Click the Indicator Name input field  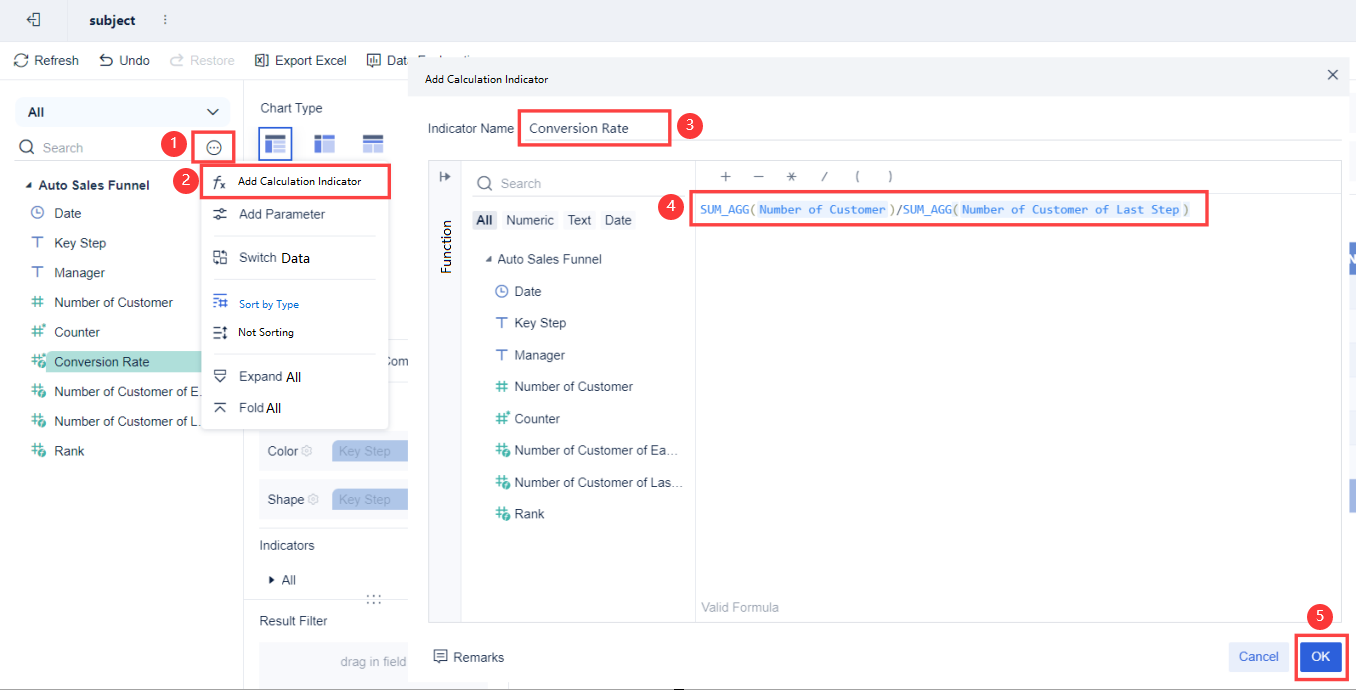pos(594,128)
